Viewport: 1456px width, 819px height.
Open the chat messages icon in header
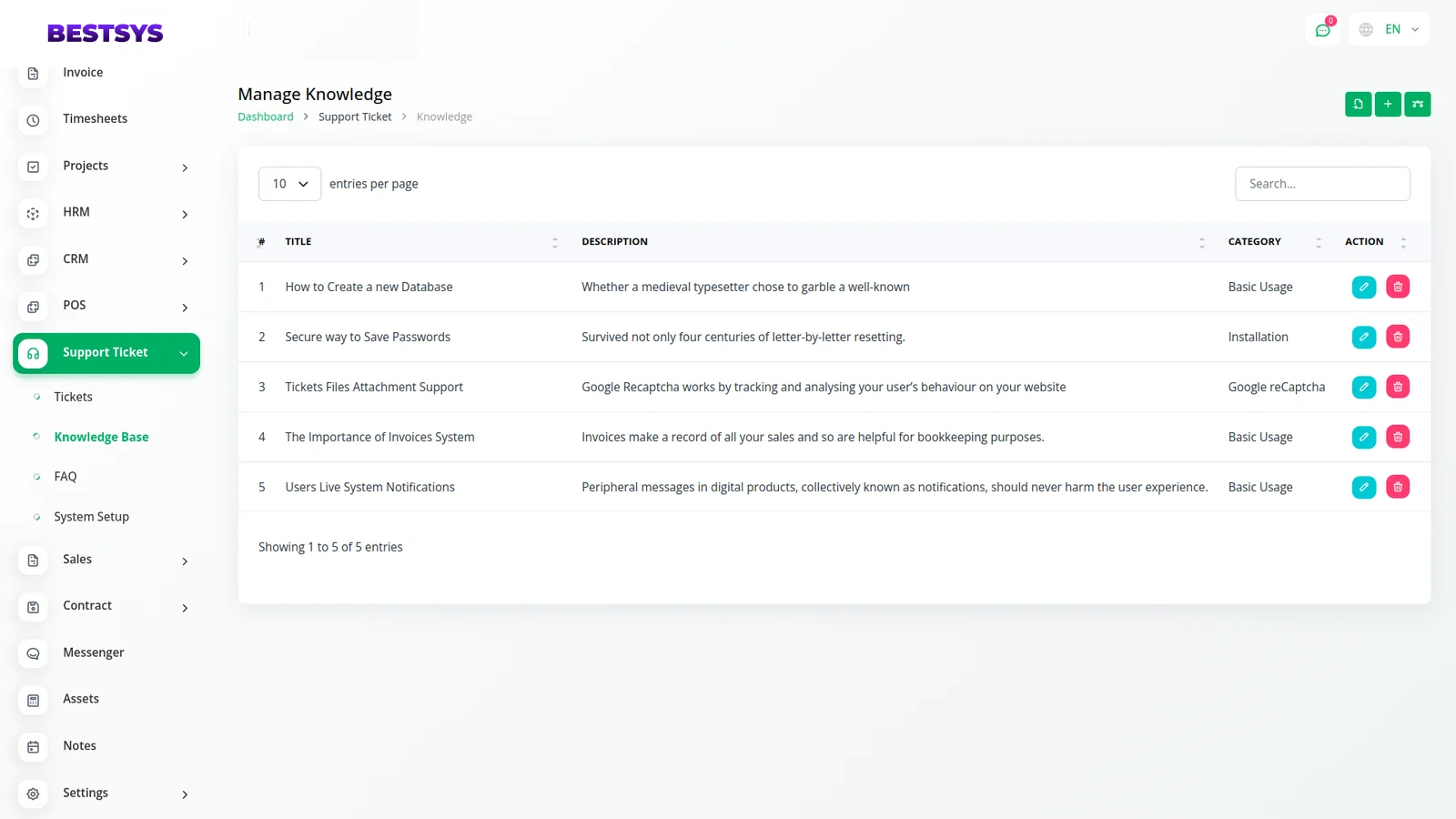click(x=1322, y=30)
